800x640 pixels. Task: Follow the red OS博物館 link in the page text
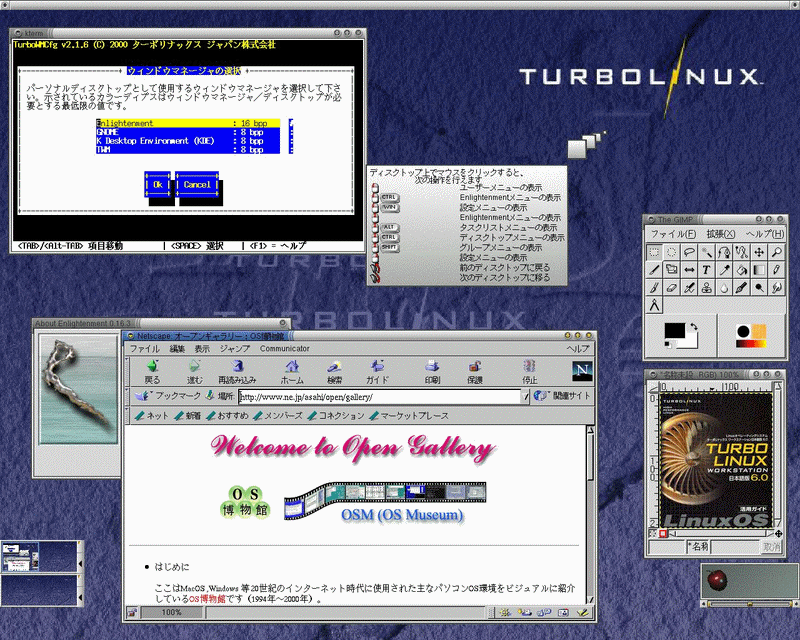tap(207, 599)
